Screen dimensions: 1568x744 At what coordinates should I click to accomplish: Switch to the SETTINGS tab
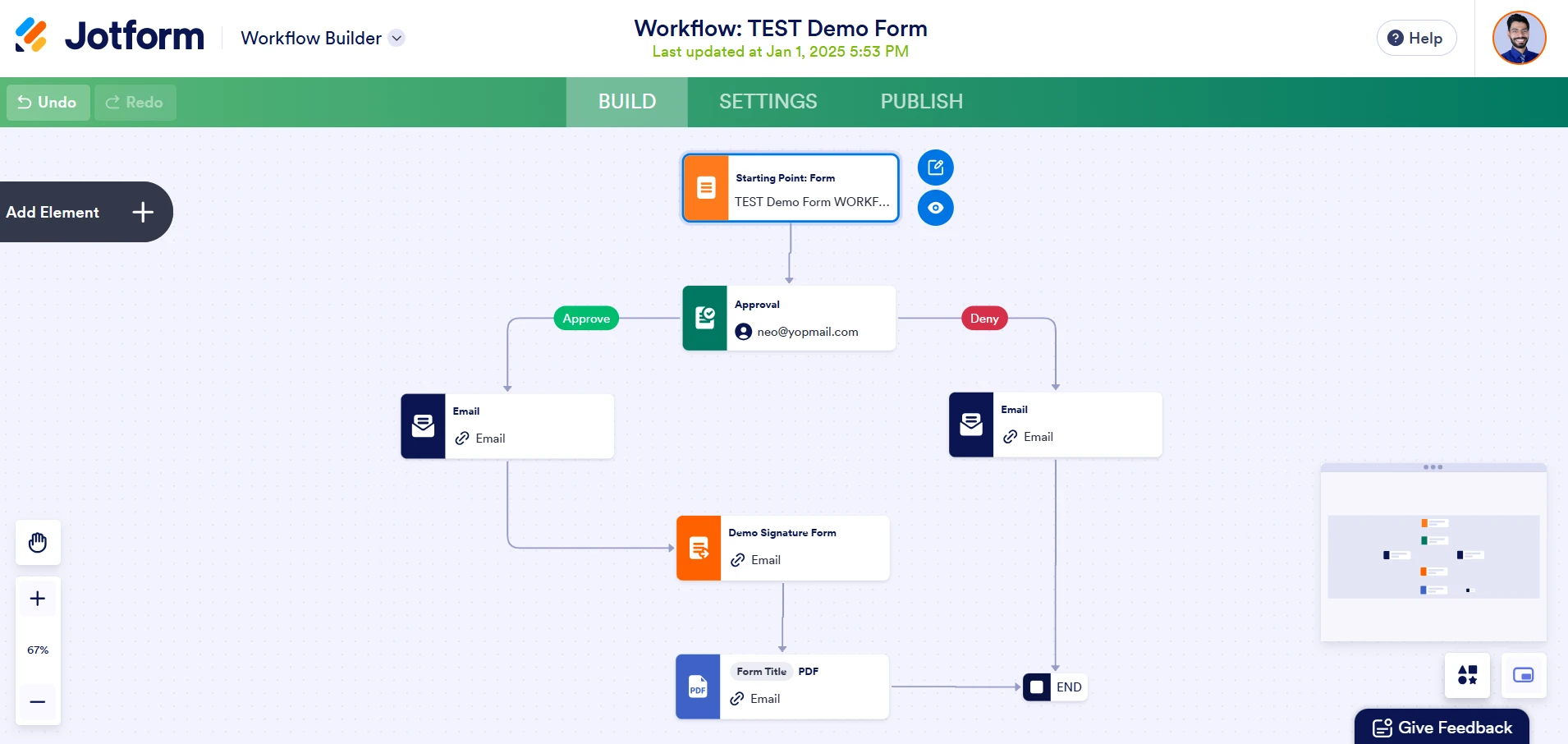(x=768, y=102)
